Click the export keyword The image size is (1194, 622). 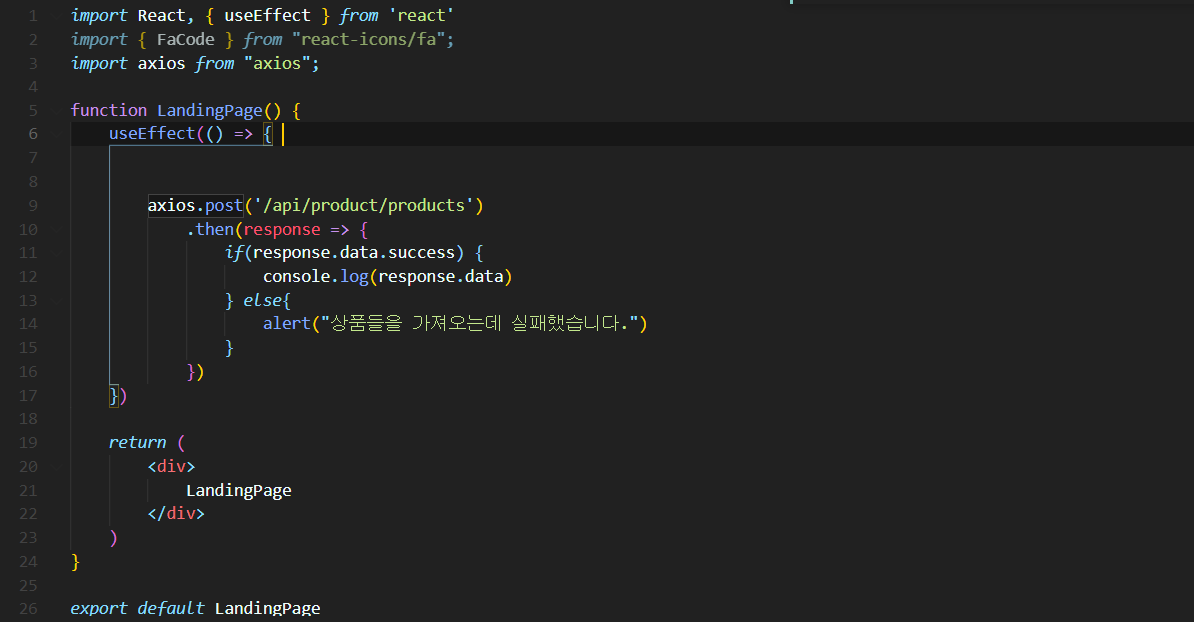(x=99, y=608)
